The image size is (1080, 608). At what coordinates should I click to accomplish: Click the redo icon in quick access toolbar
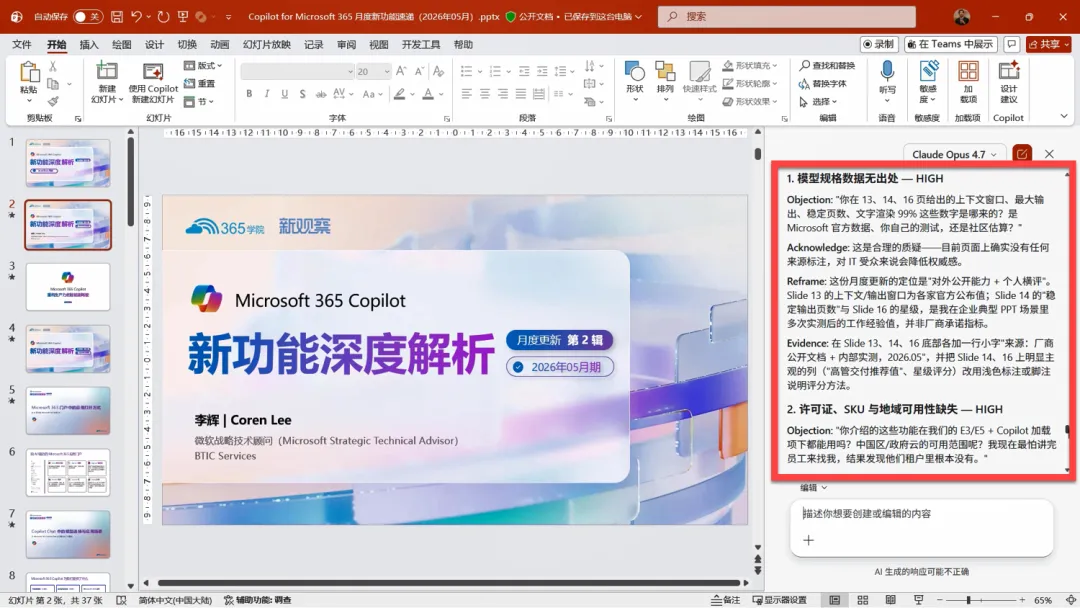click(x=163, y=17)
